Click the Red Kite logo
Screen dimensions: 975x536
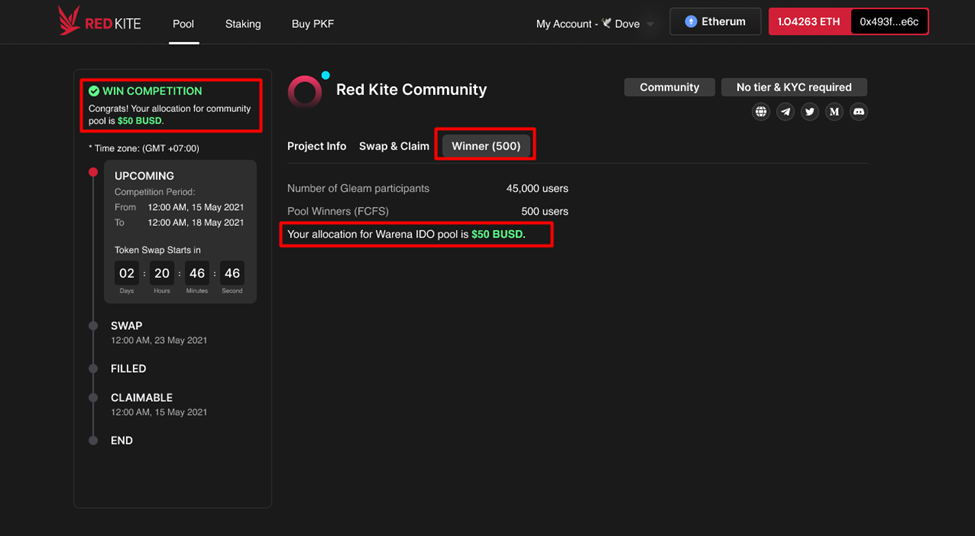coord(99,21)
